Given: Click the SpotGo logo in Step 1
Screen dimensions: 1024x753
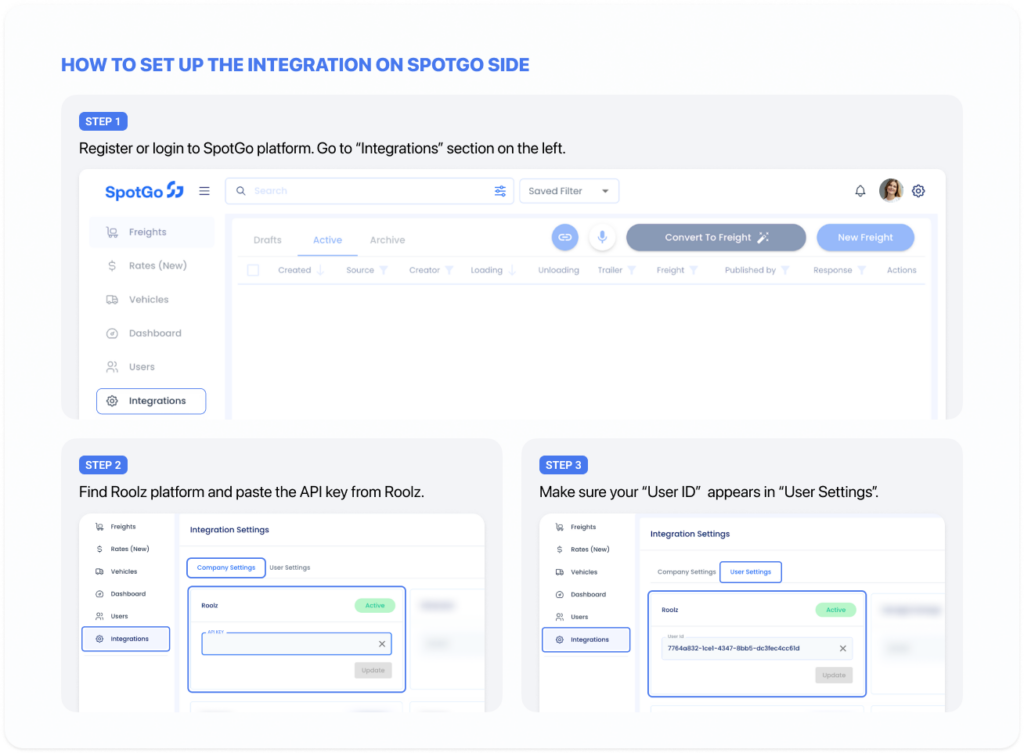Looking at the screenshot, I should 144,191.
